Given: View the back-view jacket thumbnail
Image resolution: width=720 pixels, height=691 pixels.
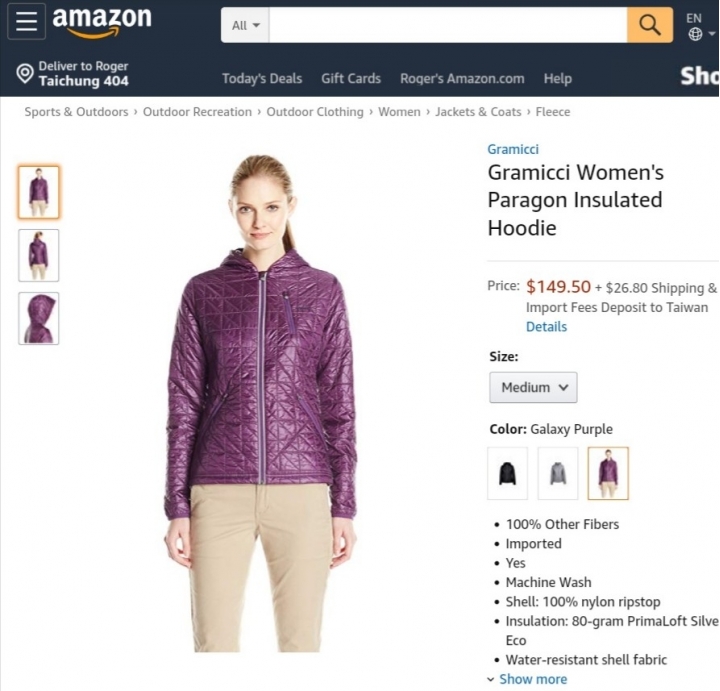Looking at the screenshot, I should [39, 255].
